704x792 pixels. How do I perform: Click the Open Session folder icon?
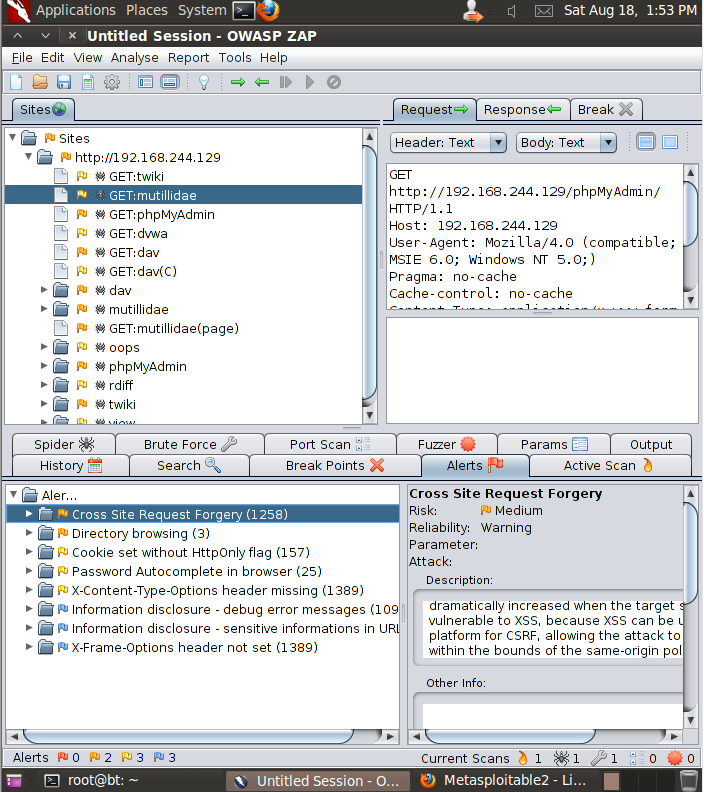(40, 82)
